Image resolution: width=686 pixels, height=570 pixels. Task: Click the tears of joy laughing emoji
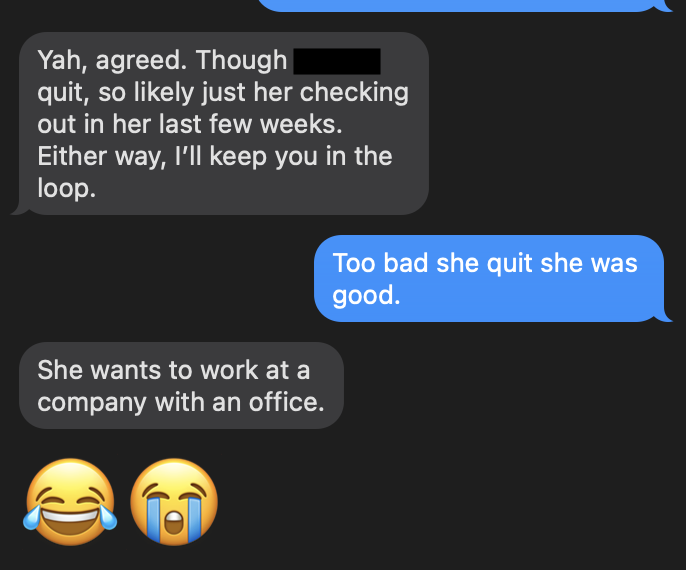point(70,502)
